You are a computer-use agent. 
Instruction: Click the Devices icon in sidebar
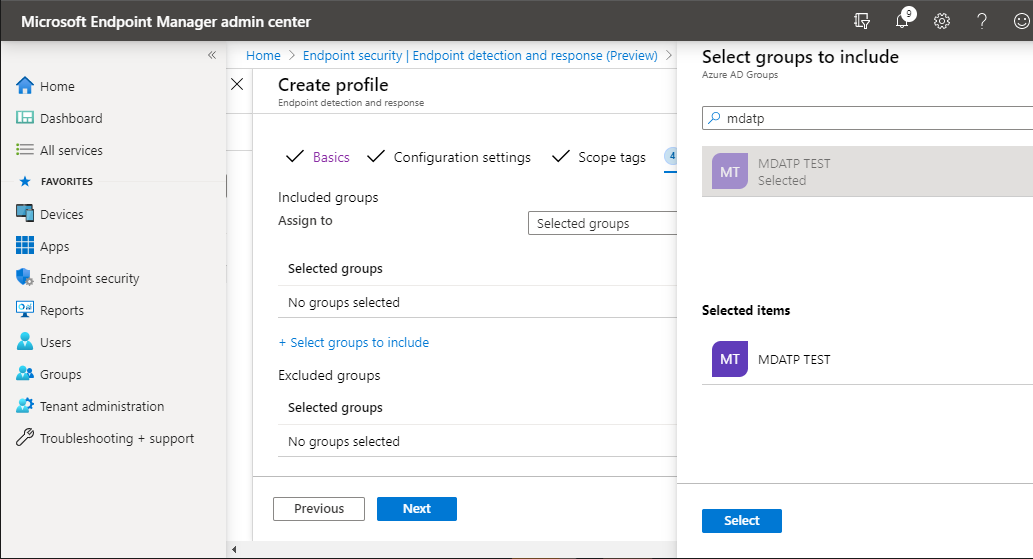(x=25, y=213)
